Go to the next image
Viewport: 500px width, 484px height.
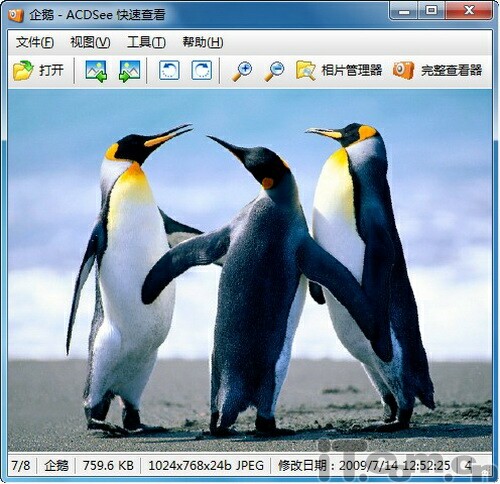pos(129,71)
